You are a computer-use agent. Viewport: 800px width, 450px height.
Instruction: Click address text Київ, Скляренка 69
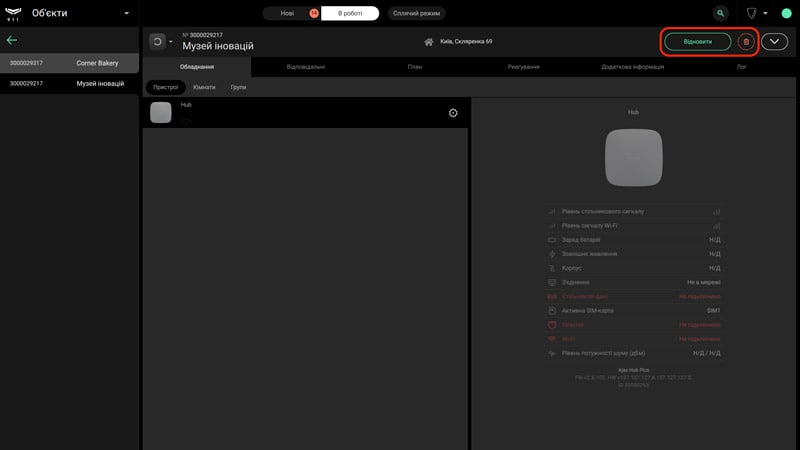coord(466,42)
